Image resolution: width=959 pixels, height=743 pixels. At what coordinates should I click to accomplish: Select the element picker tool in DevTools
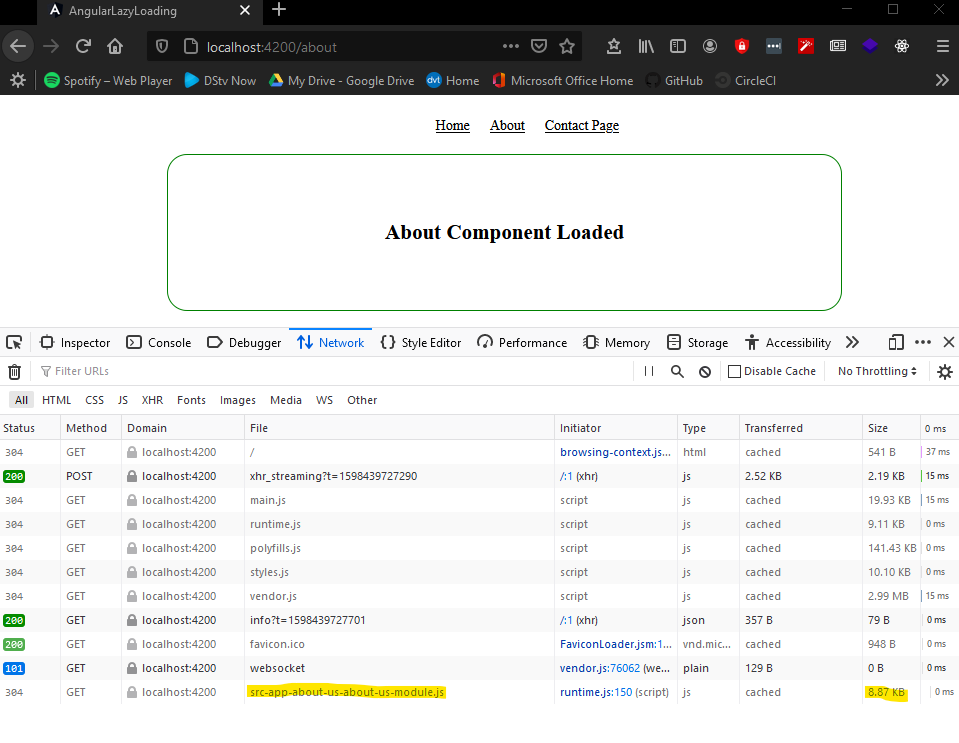click(x=14, y=342)
